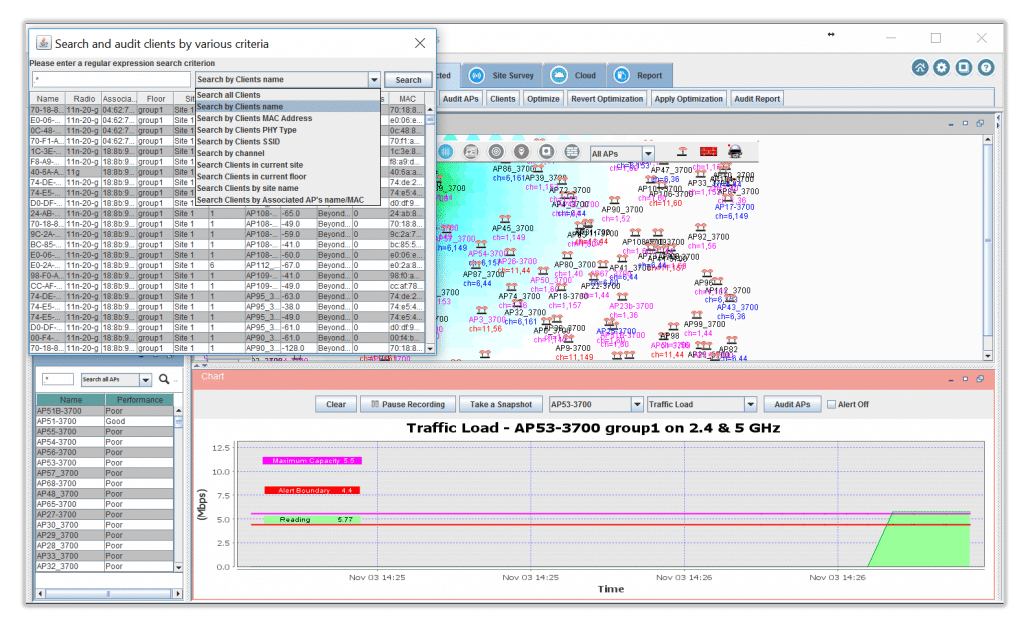The width and height of the screenshot is (1030, 628).
Task: Choose Search by channel option
Action: click(288, 154)
